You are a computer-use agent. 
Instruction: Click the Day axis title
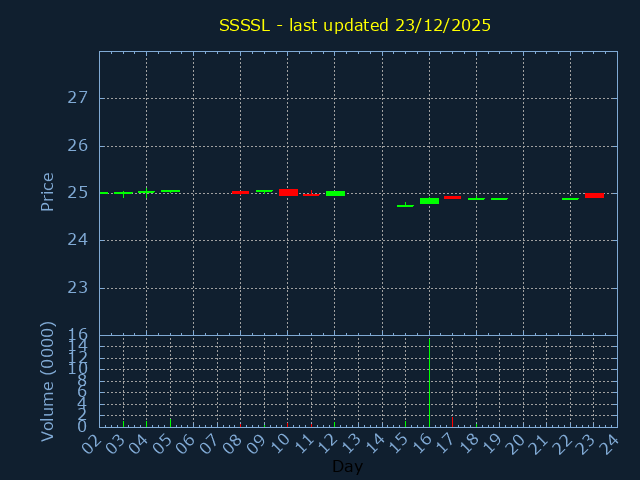(347, 466)
